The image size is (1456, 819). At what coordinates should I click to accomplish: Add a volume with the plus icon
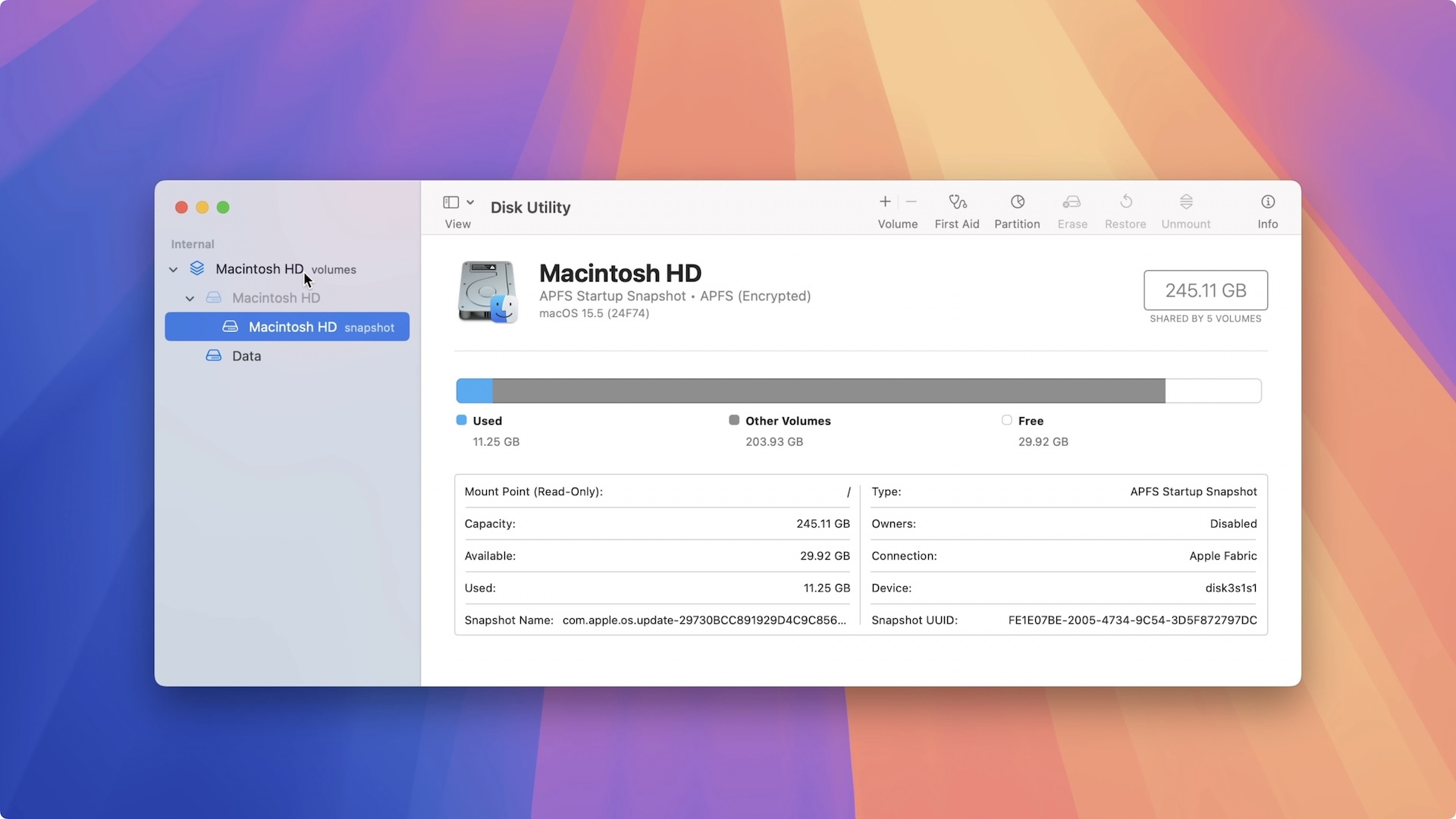click(x=884, y=202)
